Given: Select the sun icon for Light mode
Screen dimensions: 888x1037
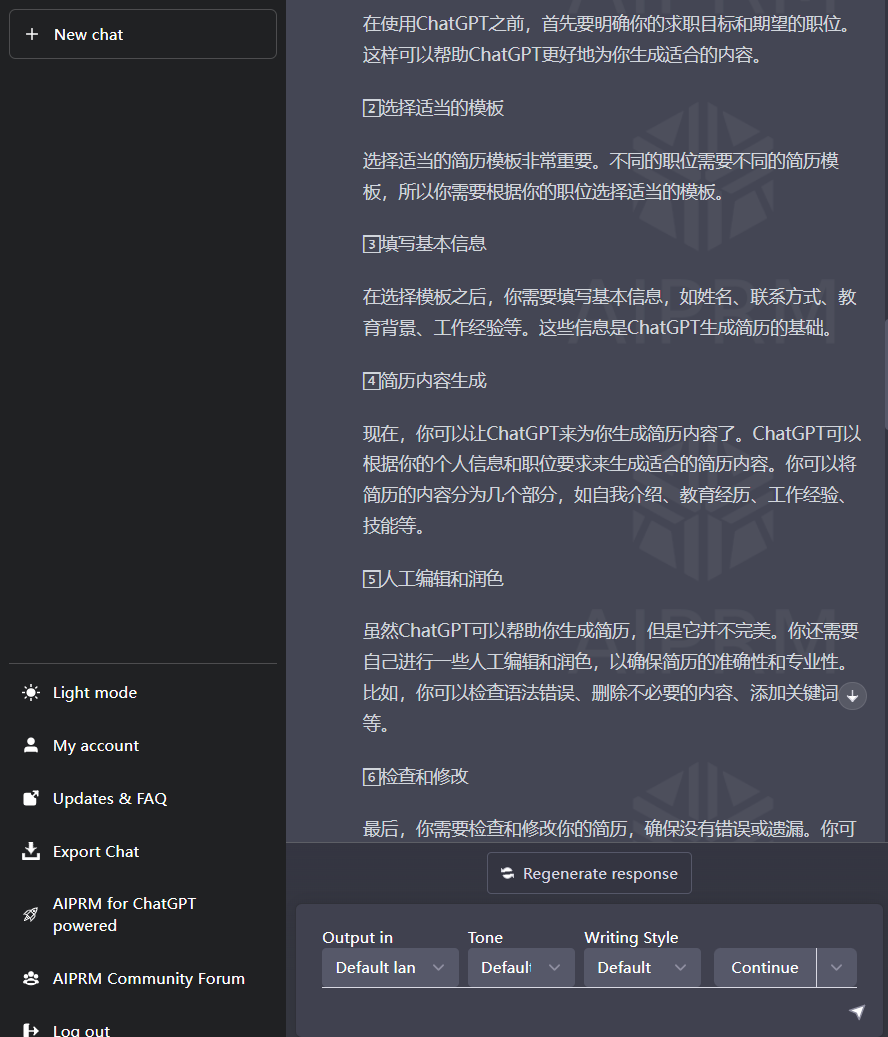Looking at the screenshot, I should tap(29, 692).
